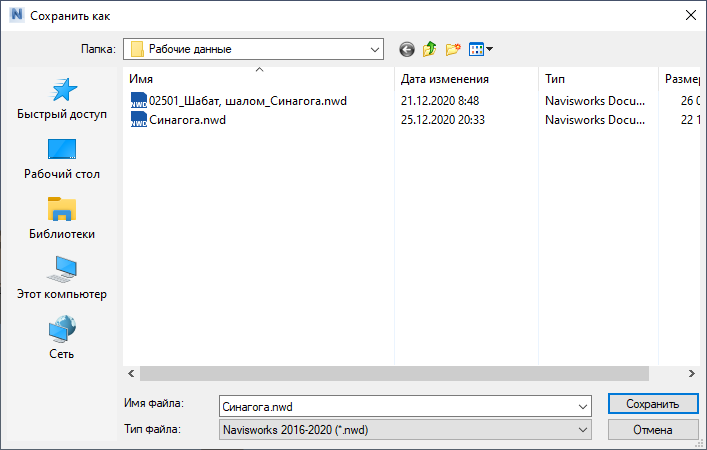707x450 pixels.
Task: Expand the Имя файла name dropdown
Action: 582,405
